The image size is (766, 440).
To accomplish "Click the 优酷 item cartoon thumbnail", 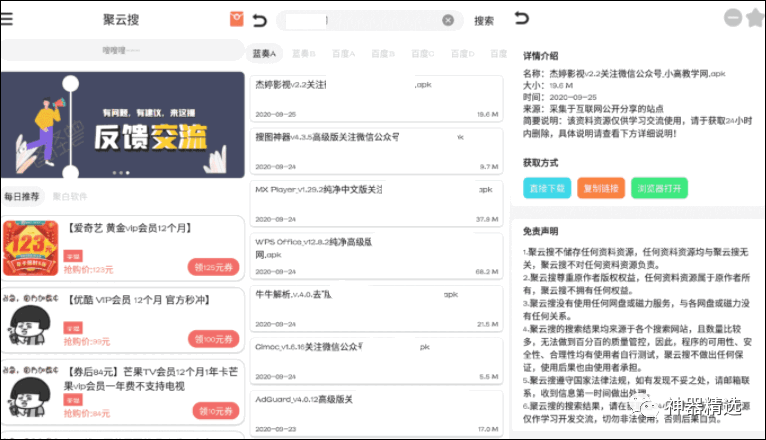I will (x=30, y=320).
